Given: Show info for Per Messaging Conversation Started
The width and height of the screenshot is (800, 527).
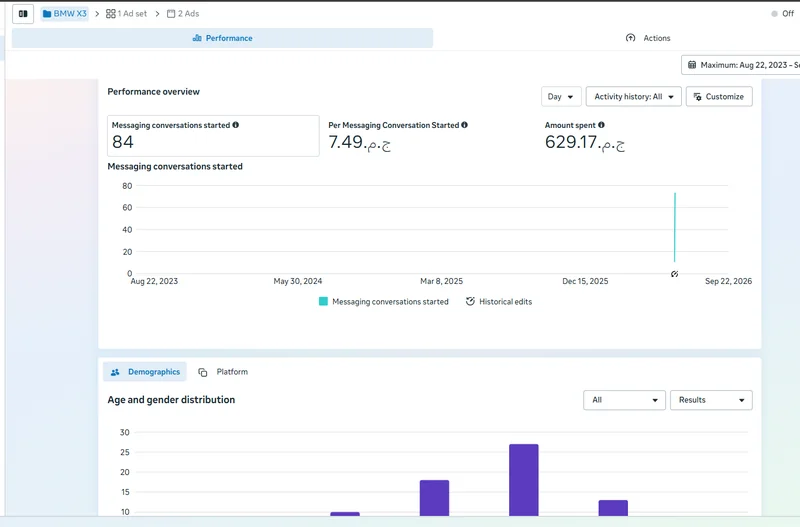Looking at the screenshot, I should tap(464, 125).
